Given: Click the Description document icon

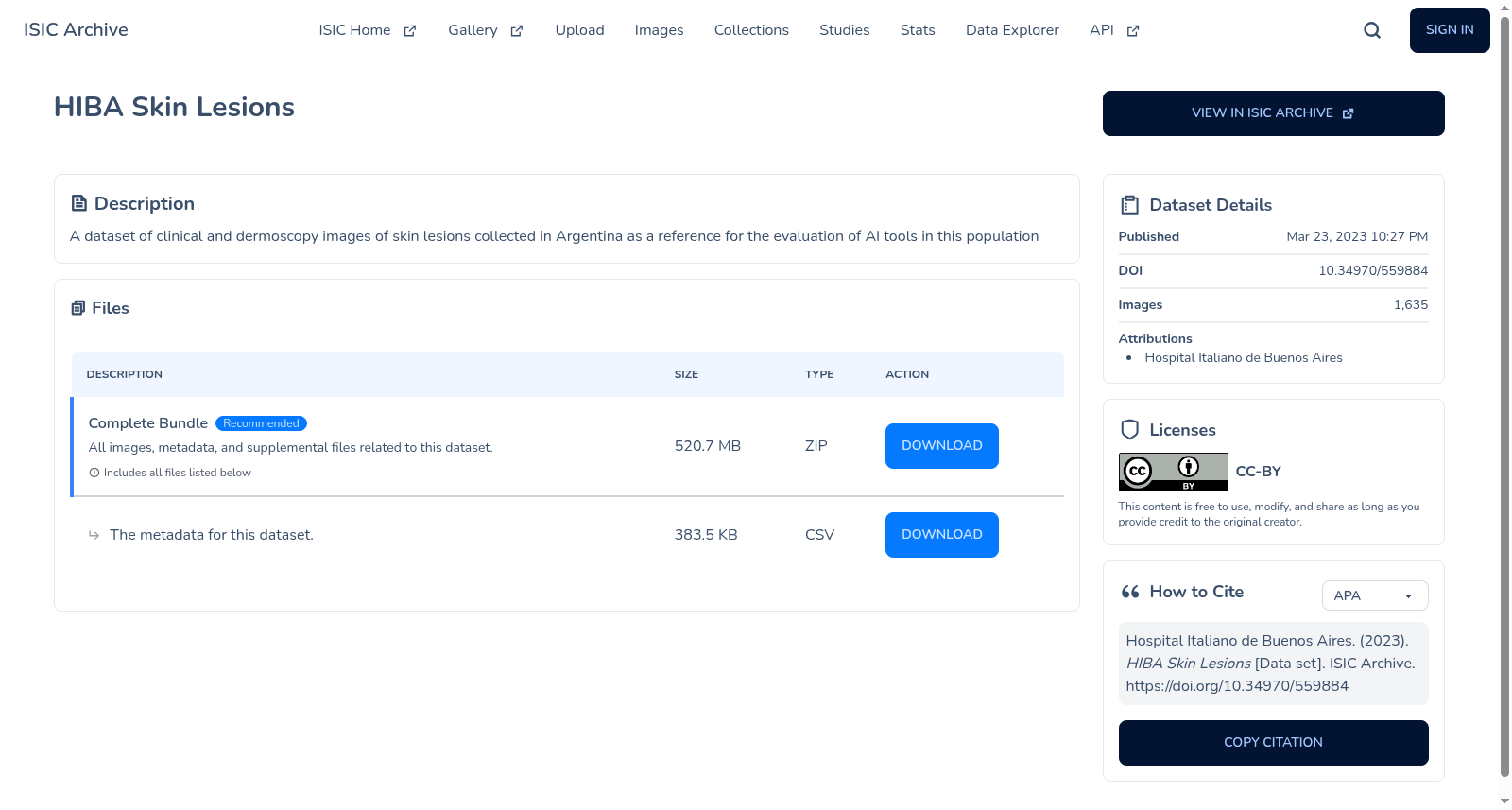Looking at the screenshot, I should click(79, 203).
